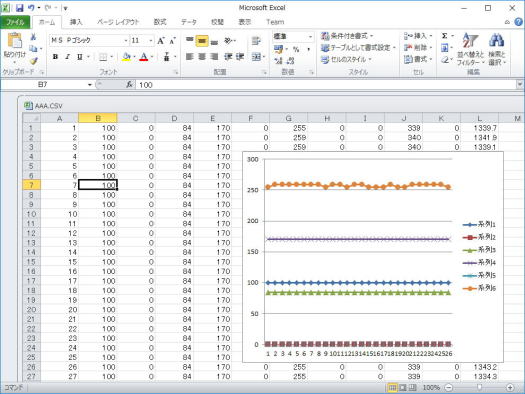Image resolution: width=525 pixels, height=394 pixels.
Task: Click the Fill down icon
Action: click(444, 48)
